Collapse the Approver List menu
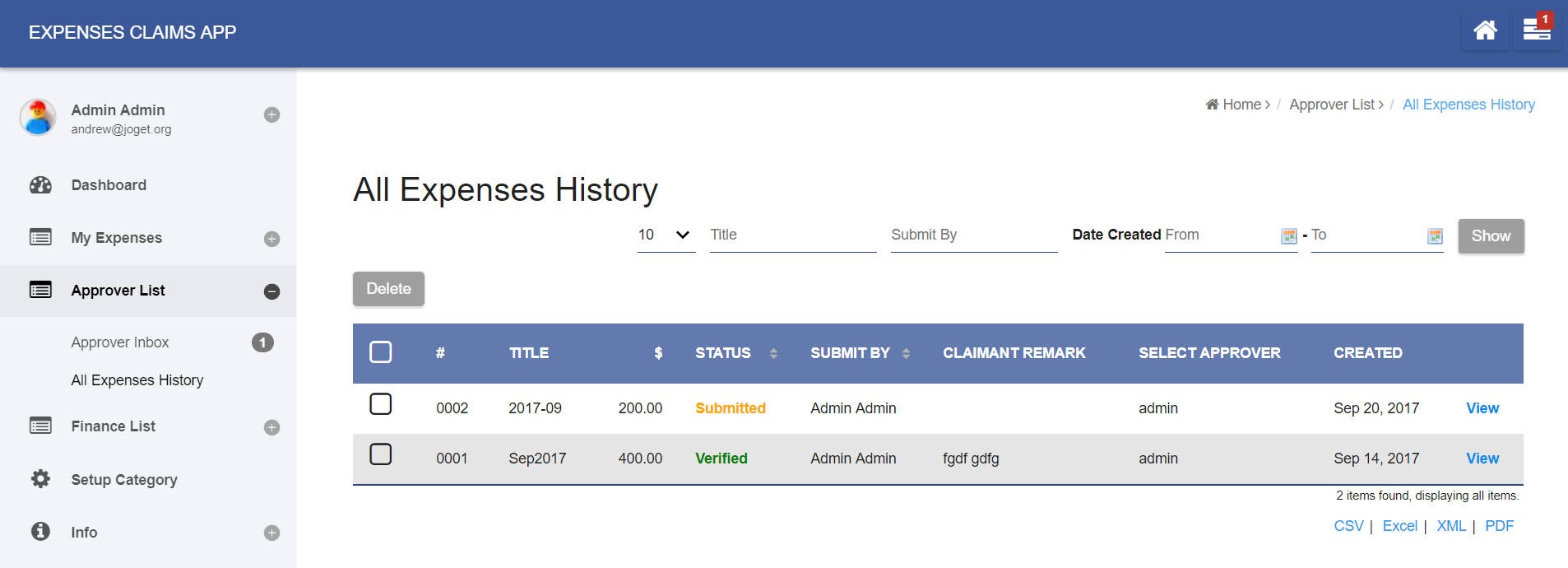This screenshot has width=1568, height=568. pos(271,291)
